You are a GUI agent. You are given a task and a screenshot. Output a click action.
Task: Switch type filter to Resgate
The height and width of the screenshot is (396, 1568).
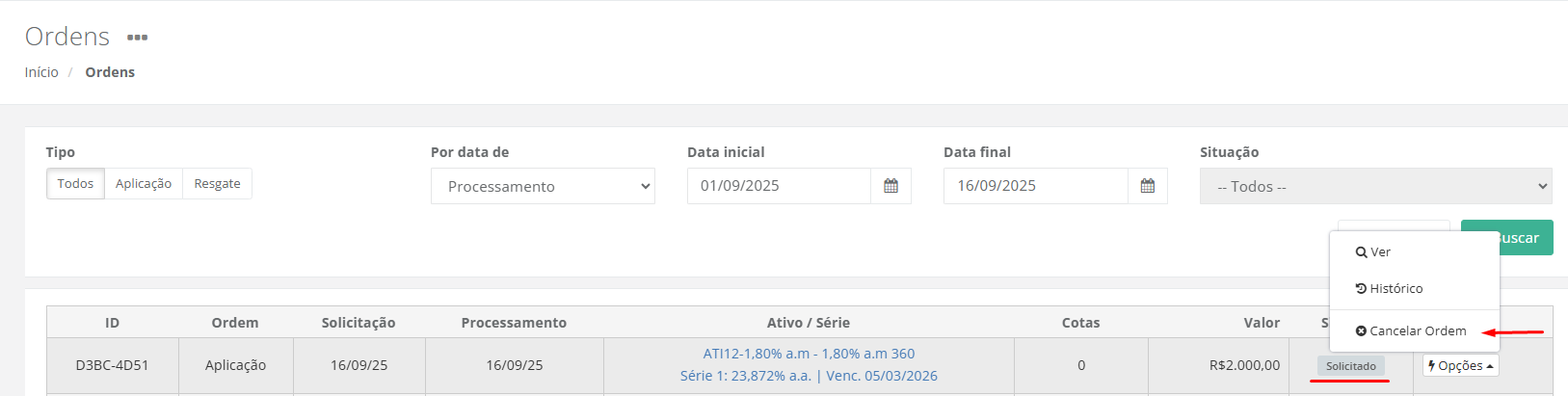217,184
